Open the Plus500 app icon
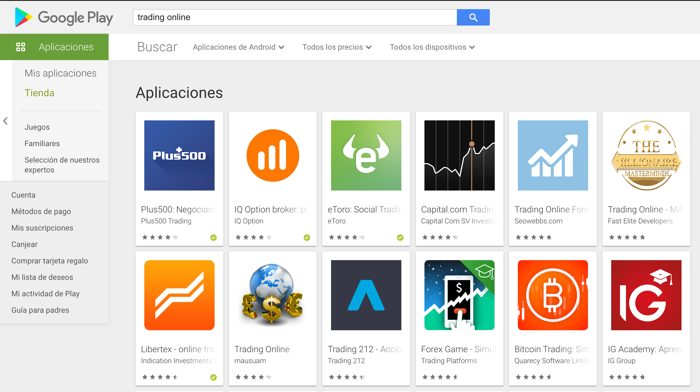The height and width of the screenshot is (392, 700). coord(179,155)
